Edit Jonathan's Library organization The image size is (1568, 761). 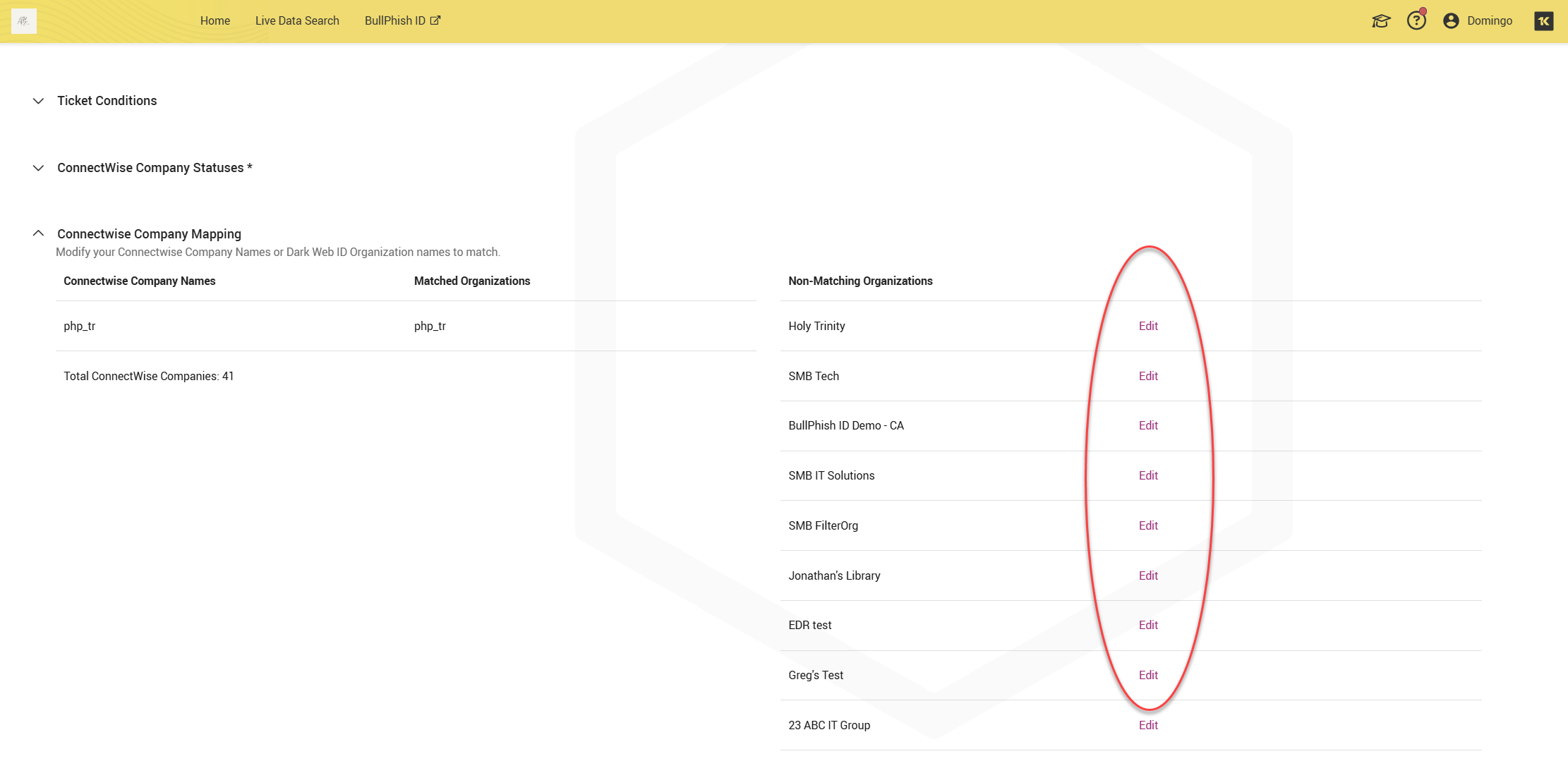1148,576
